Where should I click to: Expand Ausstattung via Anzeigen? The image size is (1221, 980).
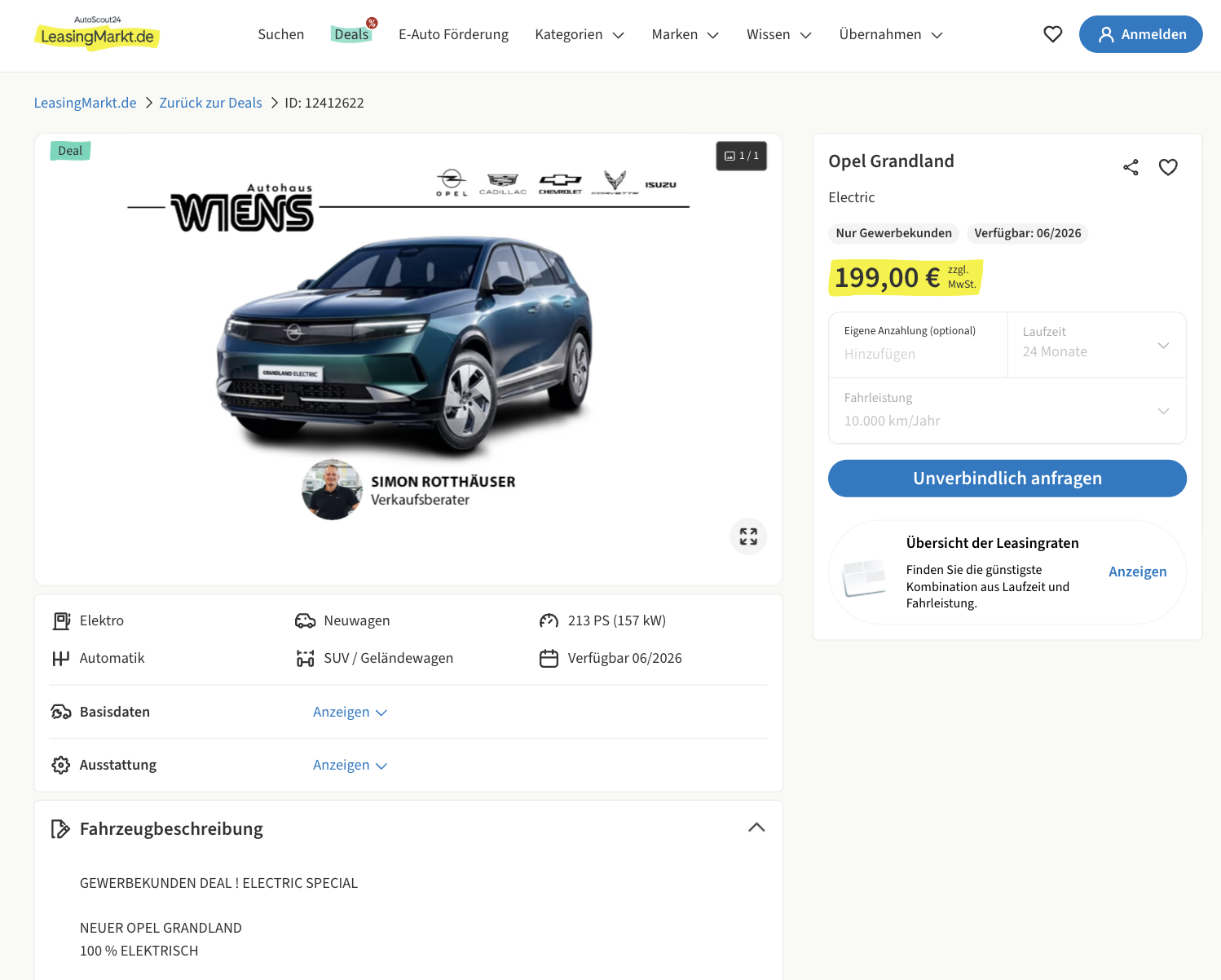(x=350, y=765)
